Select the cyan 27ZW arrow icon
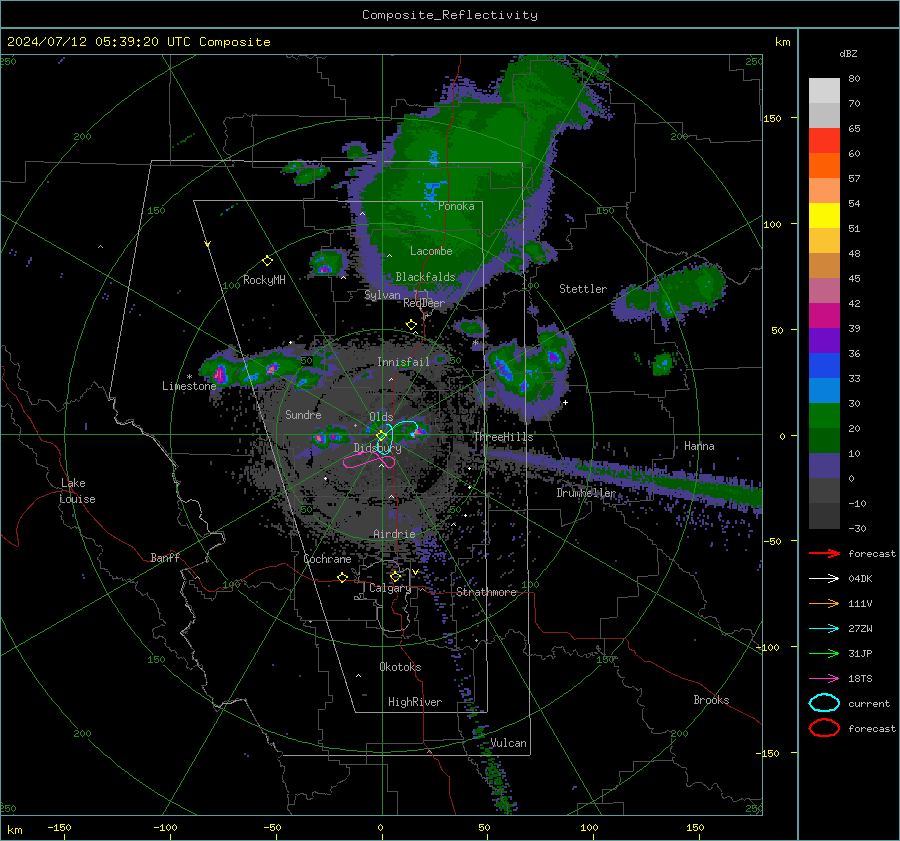Image resolution: width=900 pixels, height=841 pixels. tap(824, 629)
